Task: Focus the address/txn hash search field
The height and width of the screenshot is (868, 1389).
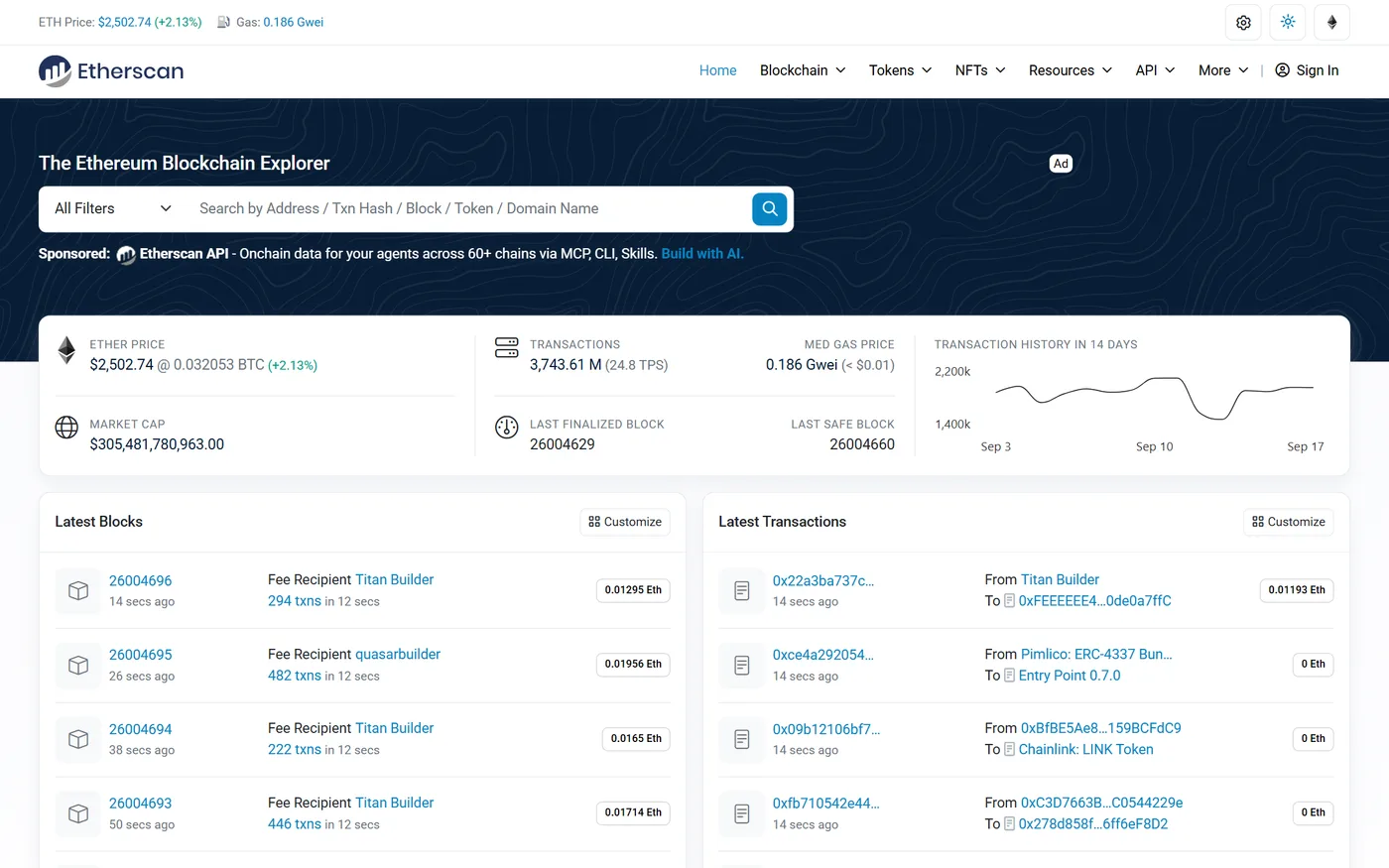Action: 468,208
